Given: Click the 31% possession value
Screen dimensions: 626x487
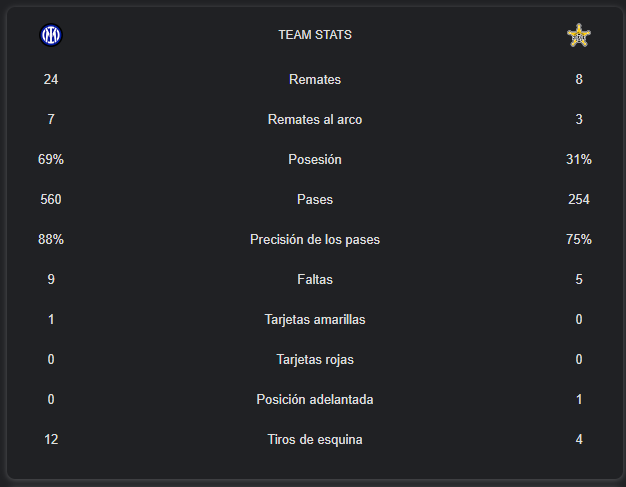Looking at the screenshot, I should pyautogui.click(x=579, y=159).
